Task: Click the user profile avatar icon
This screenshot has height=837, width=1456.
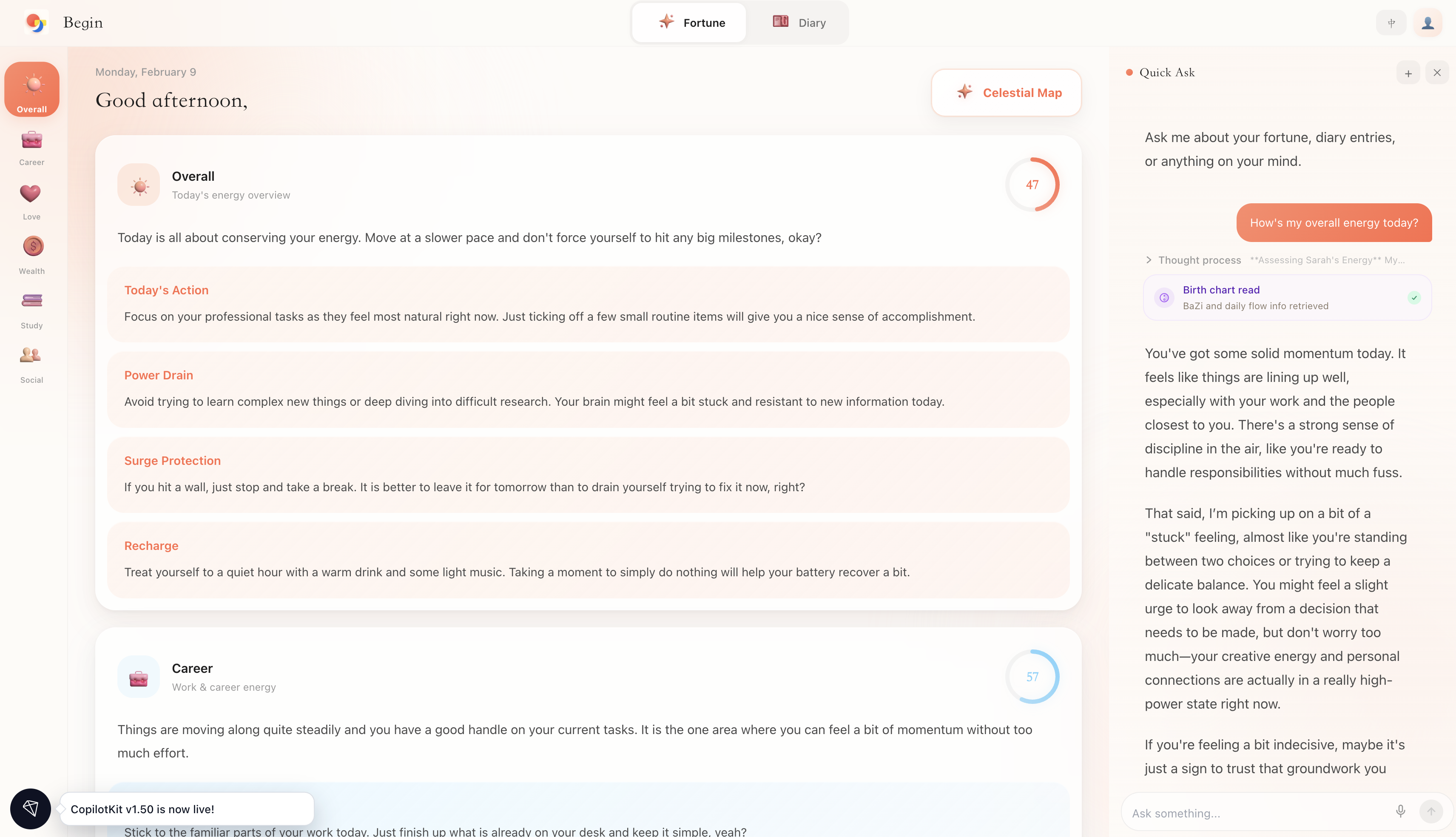Action: [x=1427, y=23]
